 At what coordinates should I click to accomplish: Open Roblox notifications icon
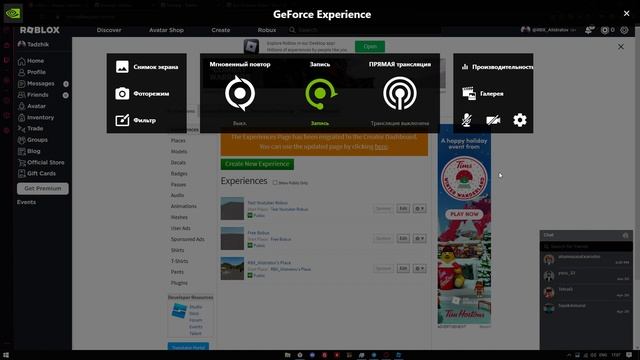pos(589,30)
